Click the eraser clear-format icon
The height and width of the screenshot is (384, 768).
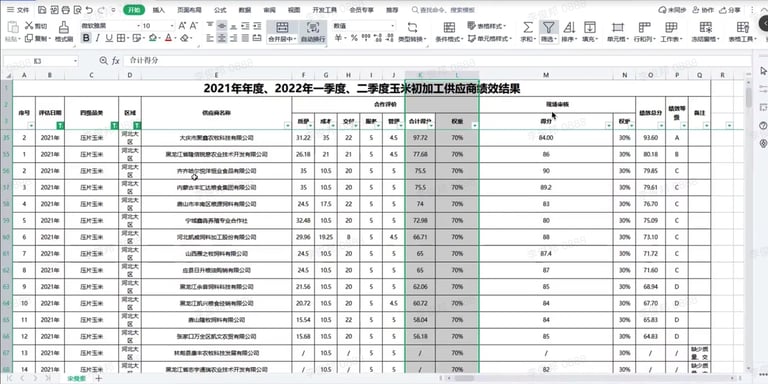pos(184,38)
